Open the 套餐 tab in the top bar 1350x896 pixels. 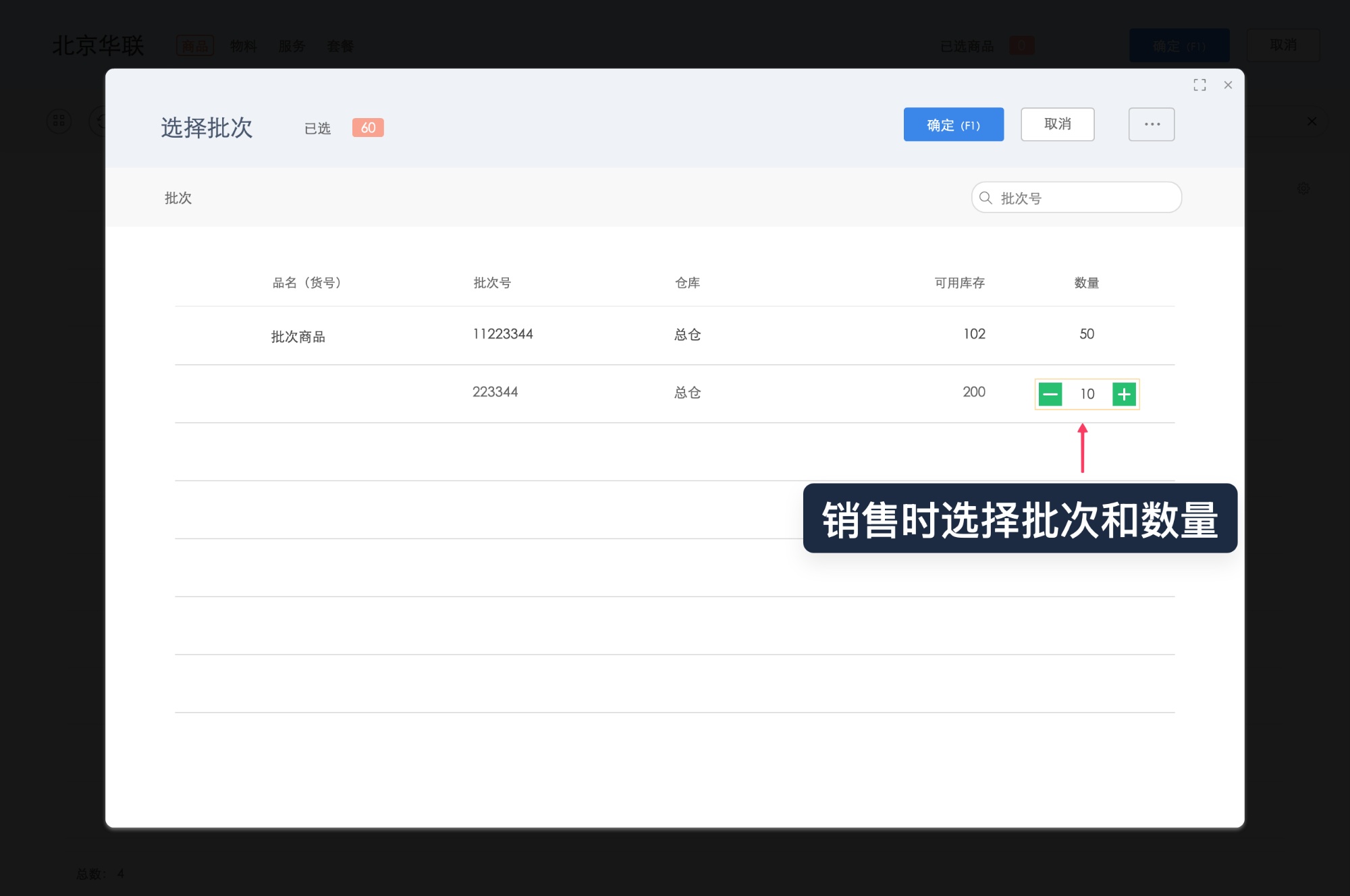click(340, 46)
